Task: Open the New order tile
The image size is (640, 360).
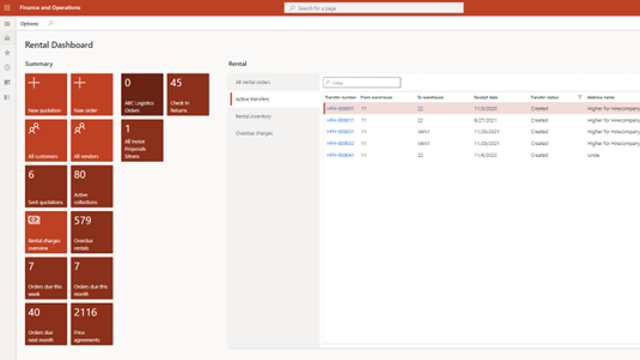Action: pos(92,94)
